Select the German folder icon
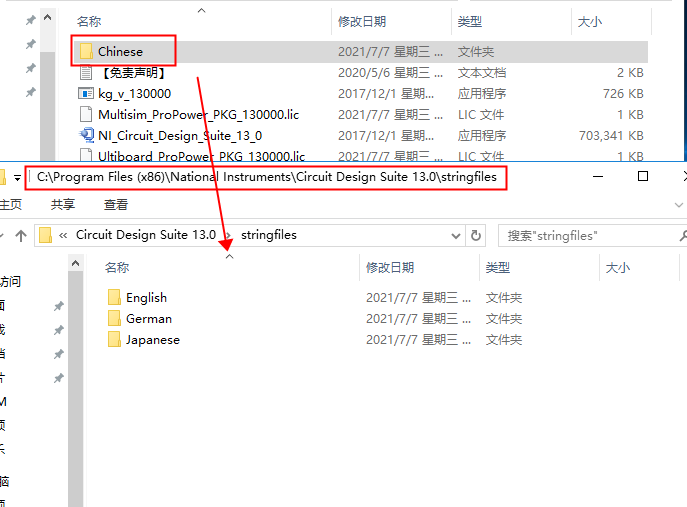Image resolution: width=687 pixels, height=507 pixels. (114, 319)
